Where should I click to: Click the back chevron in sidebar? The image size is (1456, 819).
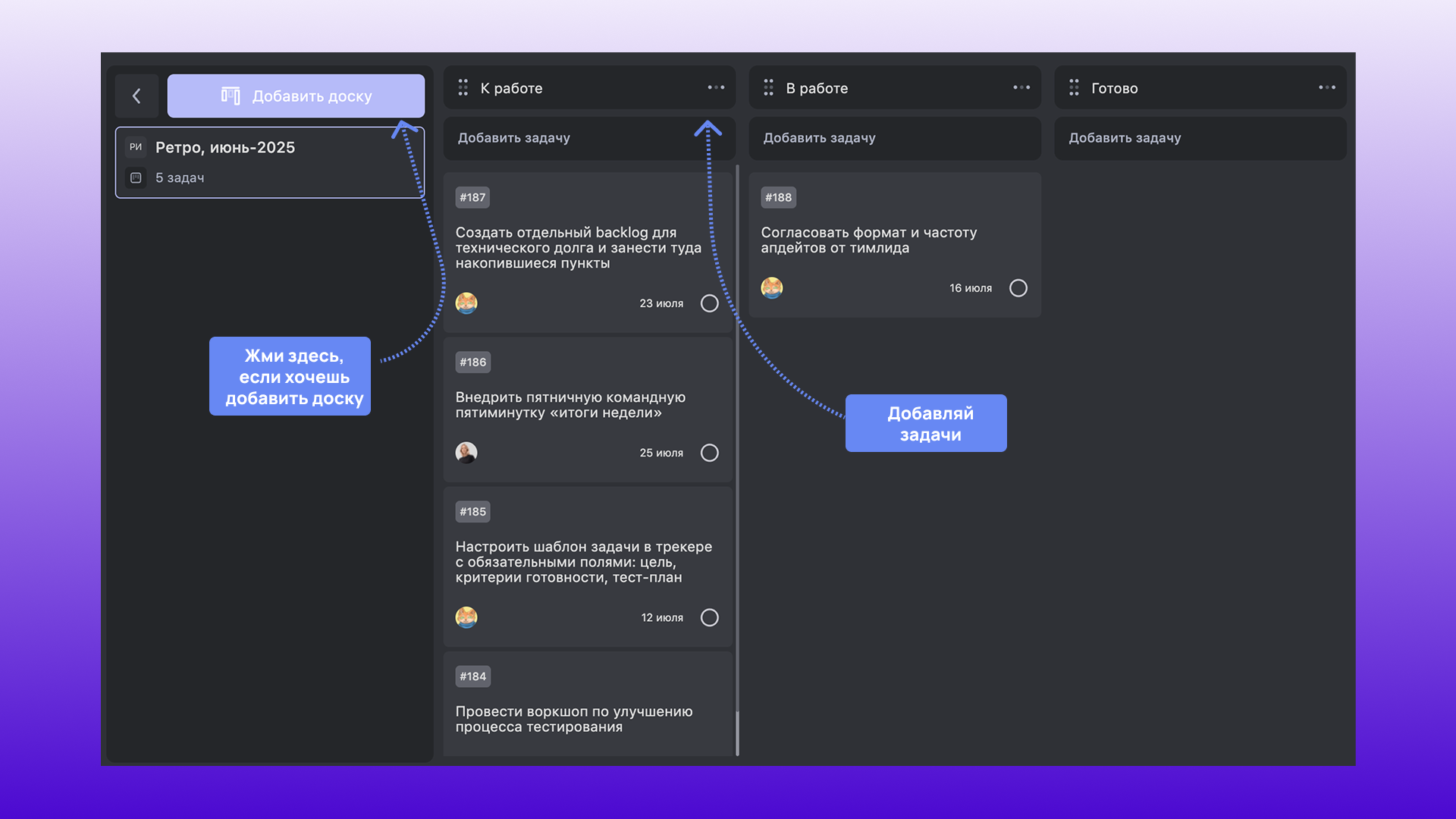[x=136, y=96]
